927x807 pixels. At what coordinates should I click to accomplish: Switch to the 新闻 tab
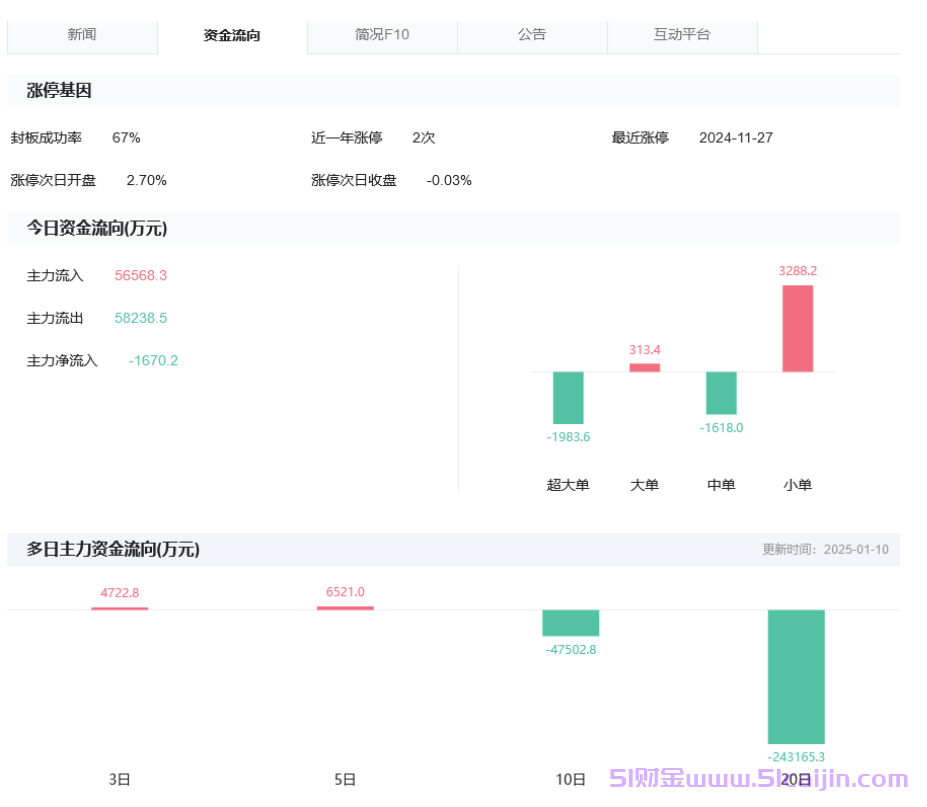click(x=82, y=35)
